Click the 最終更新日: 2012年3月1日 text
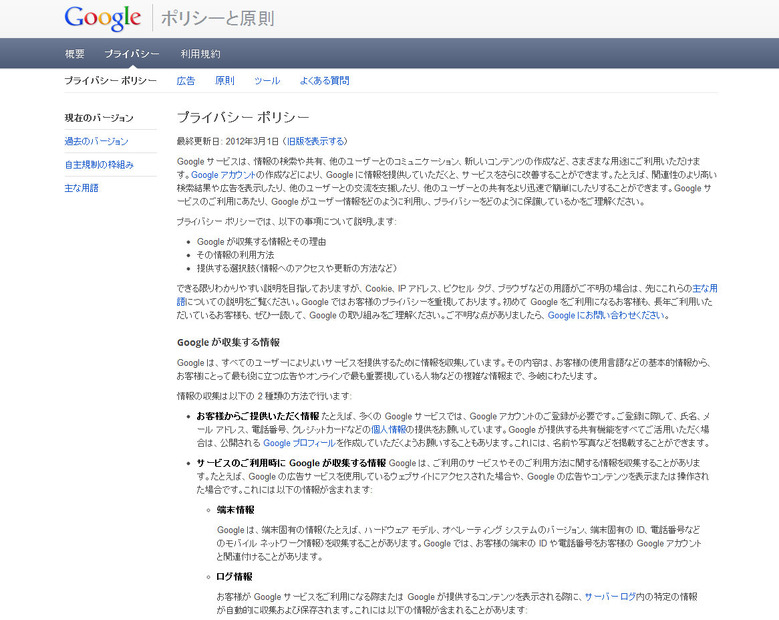 [x=228, y=141]
